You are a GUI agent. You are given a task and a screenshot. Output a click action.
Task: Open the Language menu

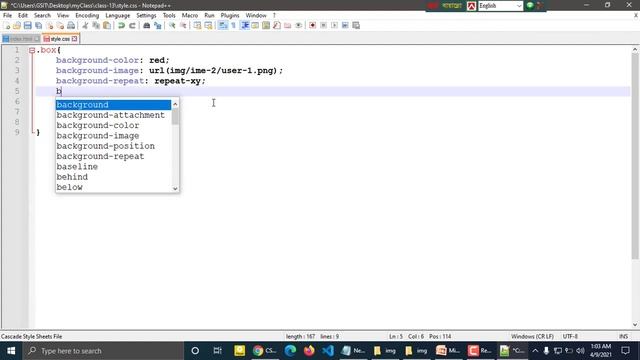click(118, 15)
